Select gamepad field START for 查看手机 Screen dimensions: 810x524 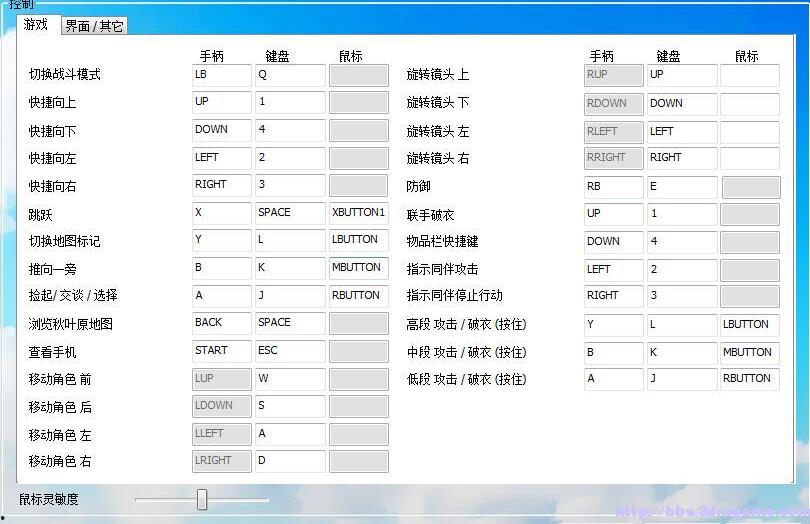(222, 351)
